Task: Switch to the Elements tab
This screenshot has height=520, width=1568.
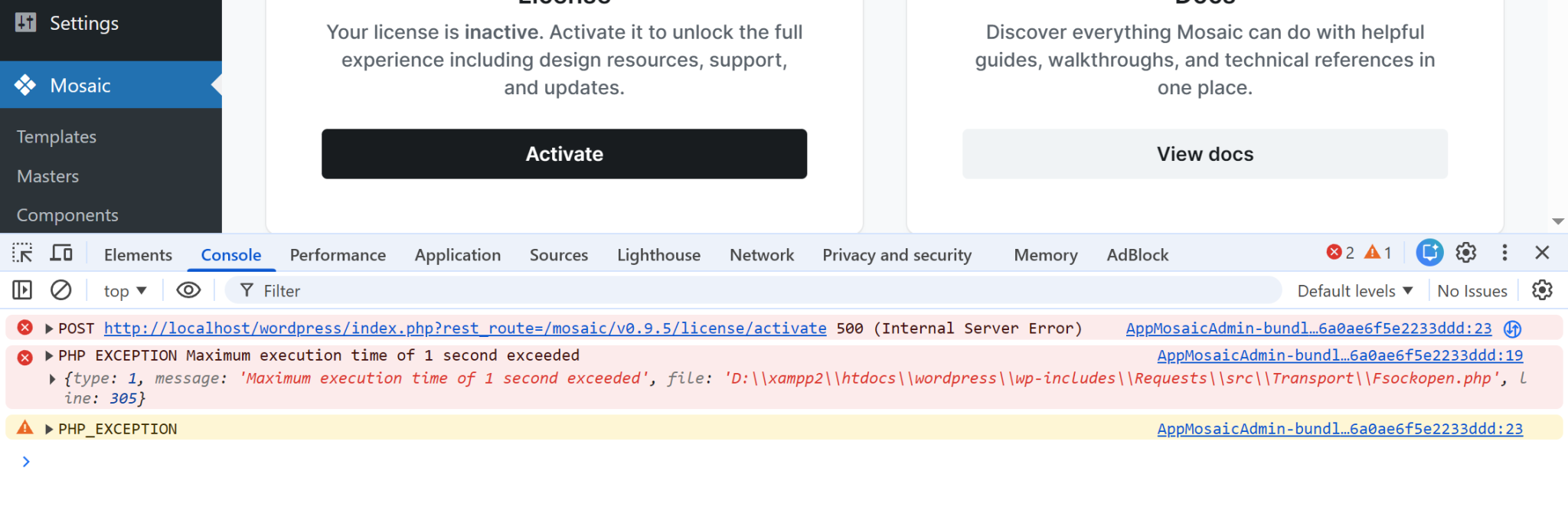Action: [138, 255]
